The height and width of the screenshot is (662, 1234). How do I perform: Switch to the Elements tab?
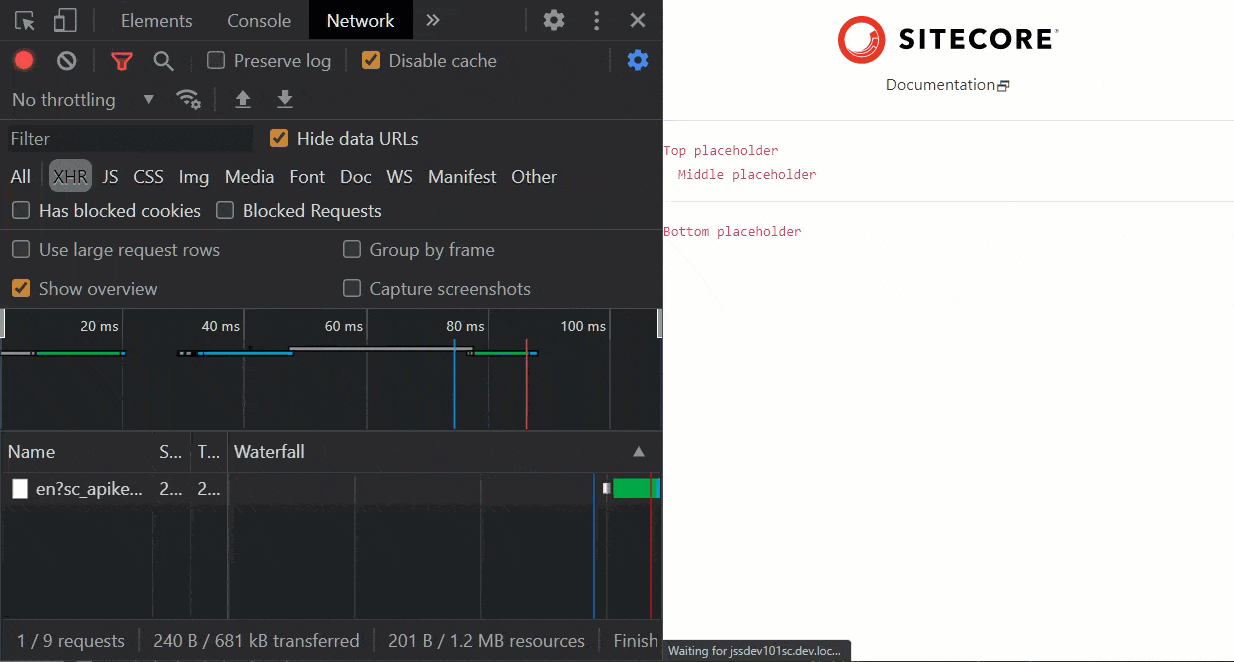pos(156,20)
